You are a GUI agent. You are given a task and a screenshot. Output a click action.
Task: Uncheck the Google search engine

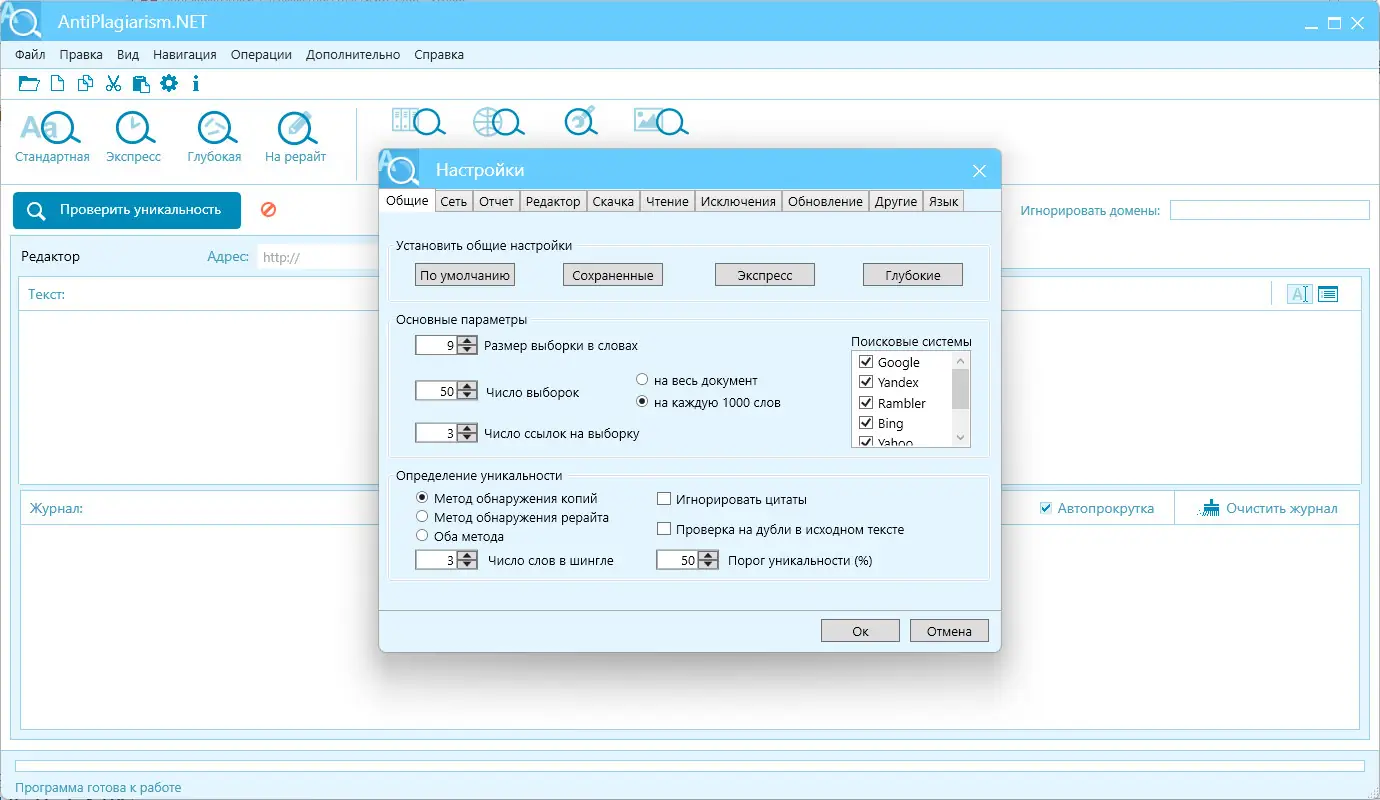click(866, 362)
